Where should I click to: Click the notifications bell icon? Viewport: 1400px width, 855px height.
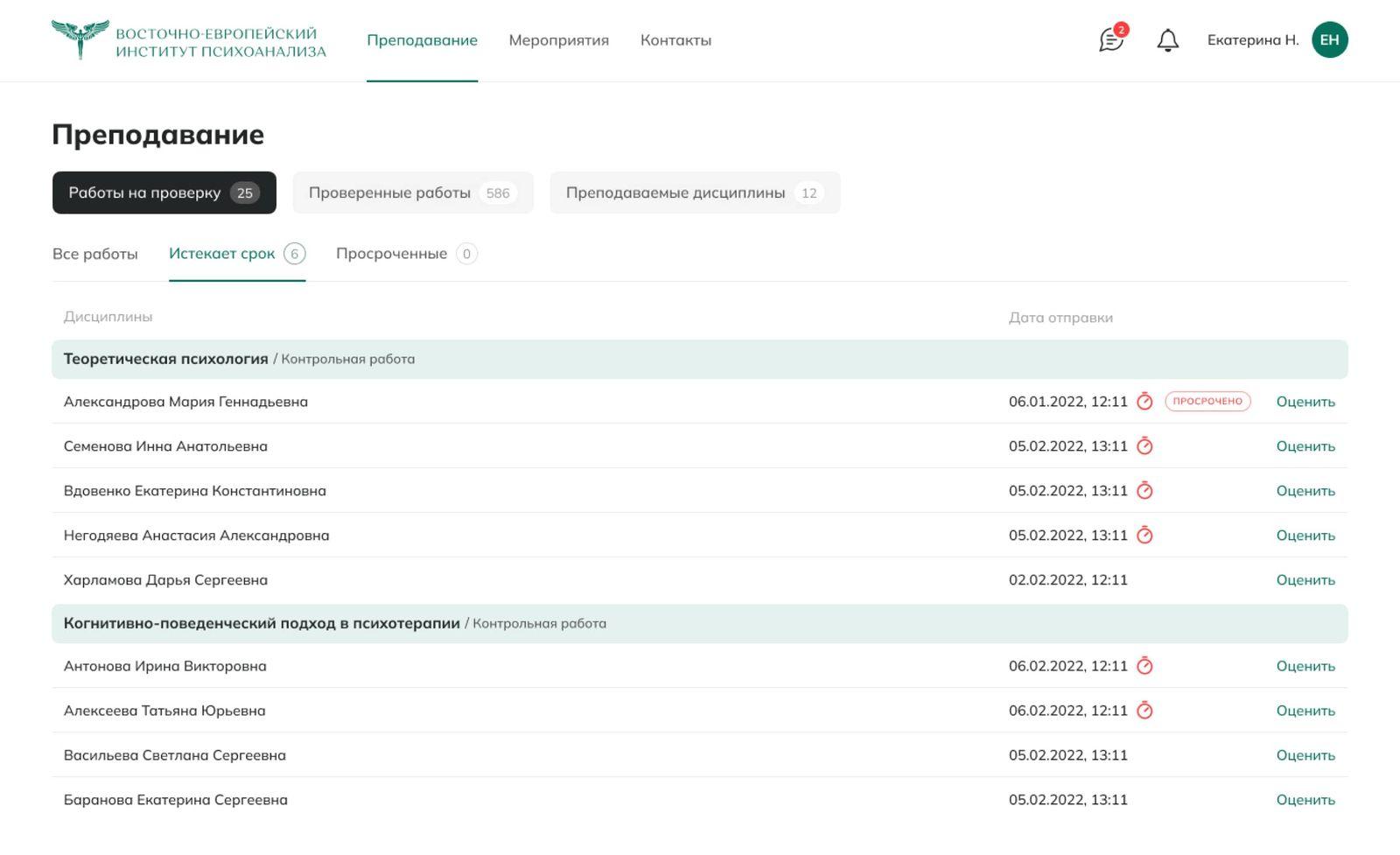coord(1167,40)
